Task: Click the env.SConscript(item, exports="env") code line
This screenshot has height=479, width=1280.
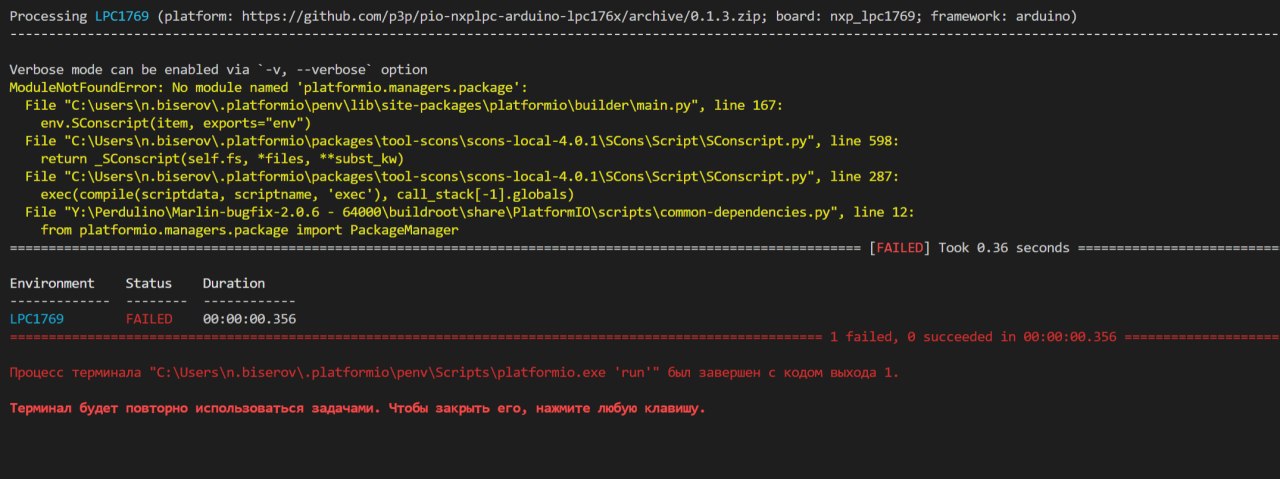Action: point(175,123)
